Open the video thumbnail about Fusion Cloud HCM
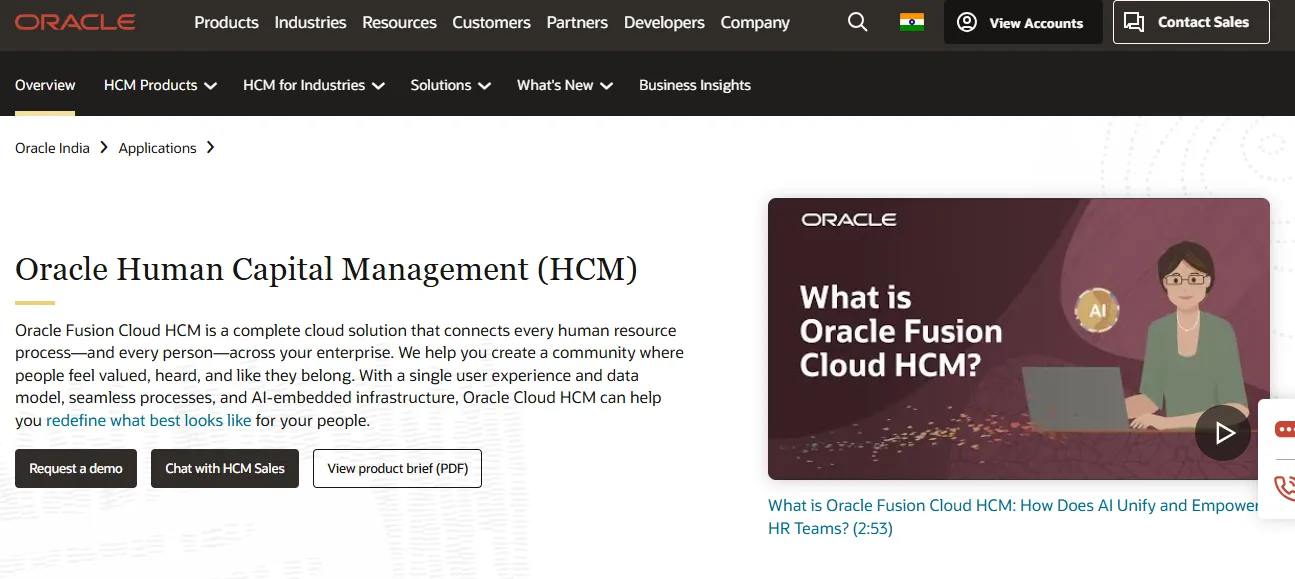Viewport: 1295px width, 579px height. [x=1018, y=339]
